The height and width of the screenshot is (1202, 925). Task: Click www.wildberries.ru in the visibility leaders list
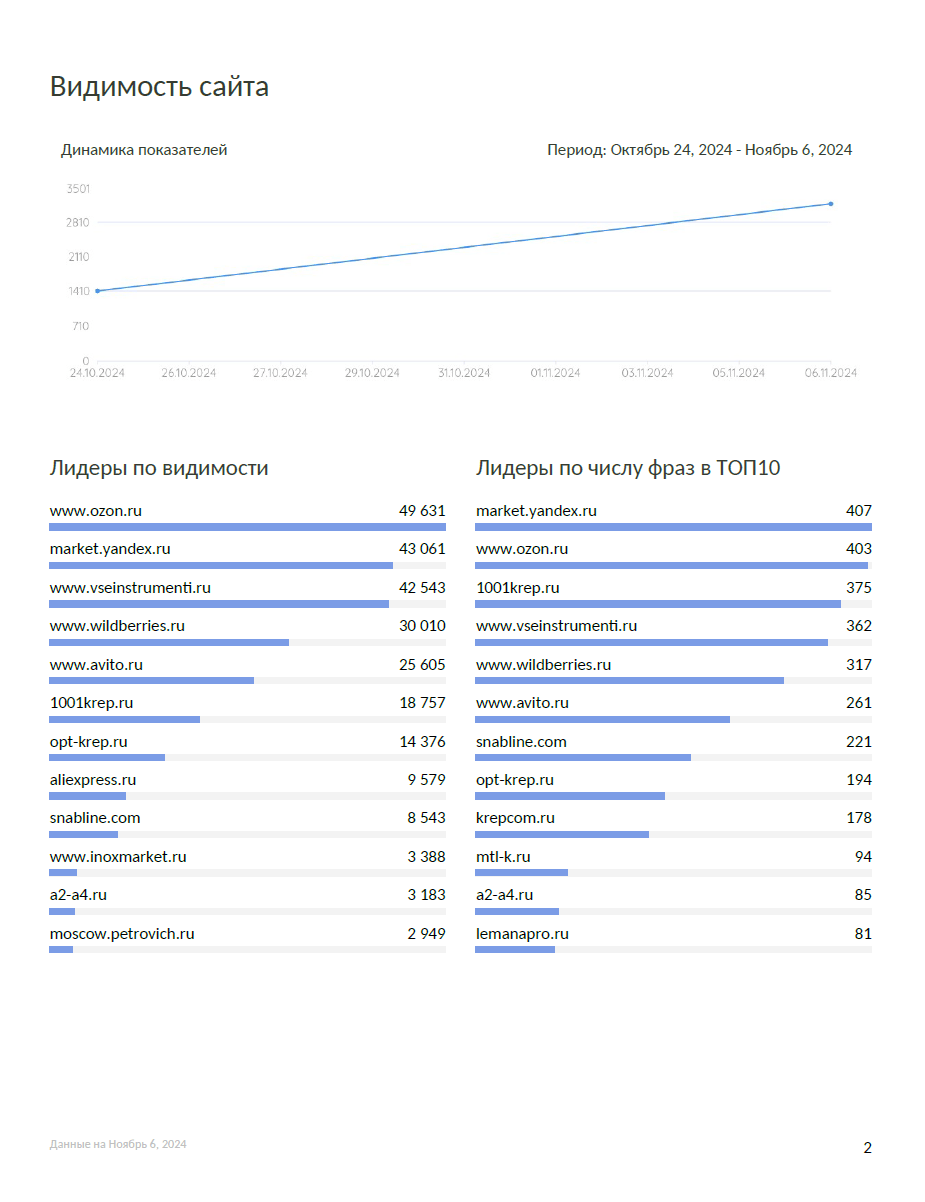[x=117, y=626]
